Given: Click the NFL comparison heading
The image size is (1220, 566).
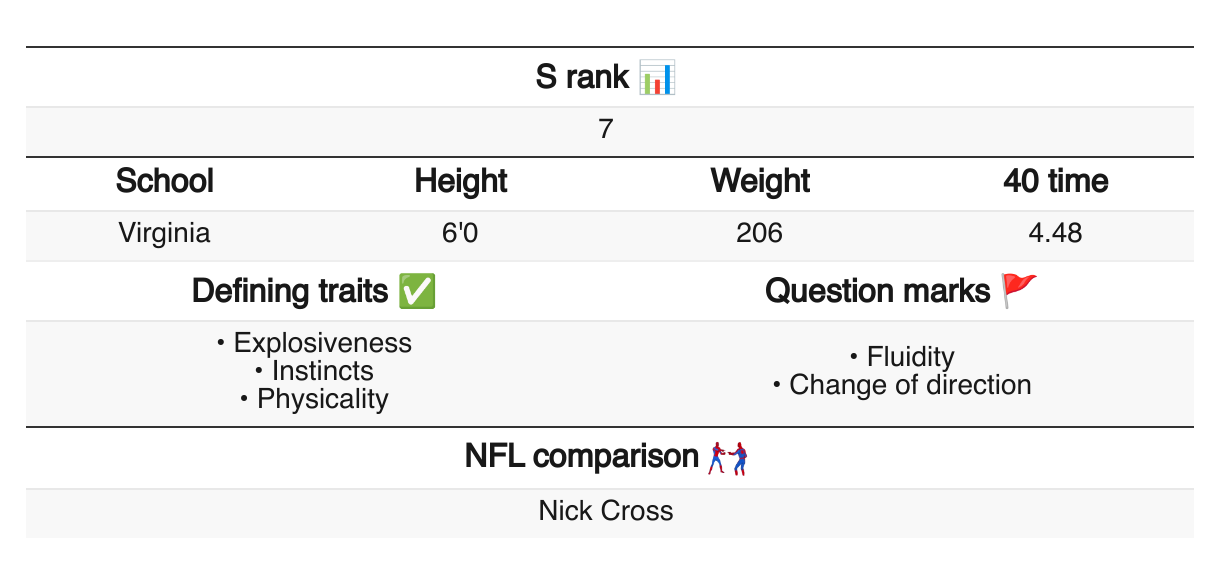Looking at the screenshot, I should (x=581, y=457).
